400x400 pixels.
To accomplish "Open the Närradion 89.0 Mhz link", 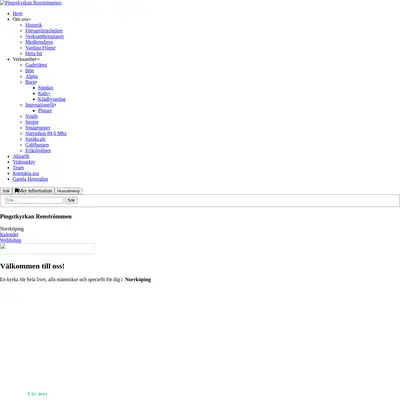I will pyautogui.click(x=46, y=133).
